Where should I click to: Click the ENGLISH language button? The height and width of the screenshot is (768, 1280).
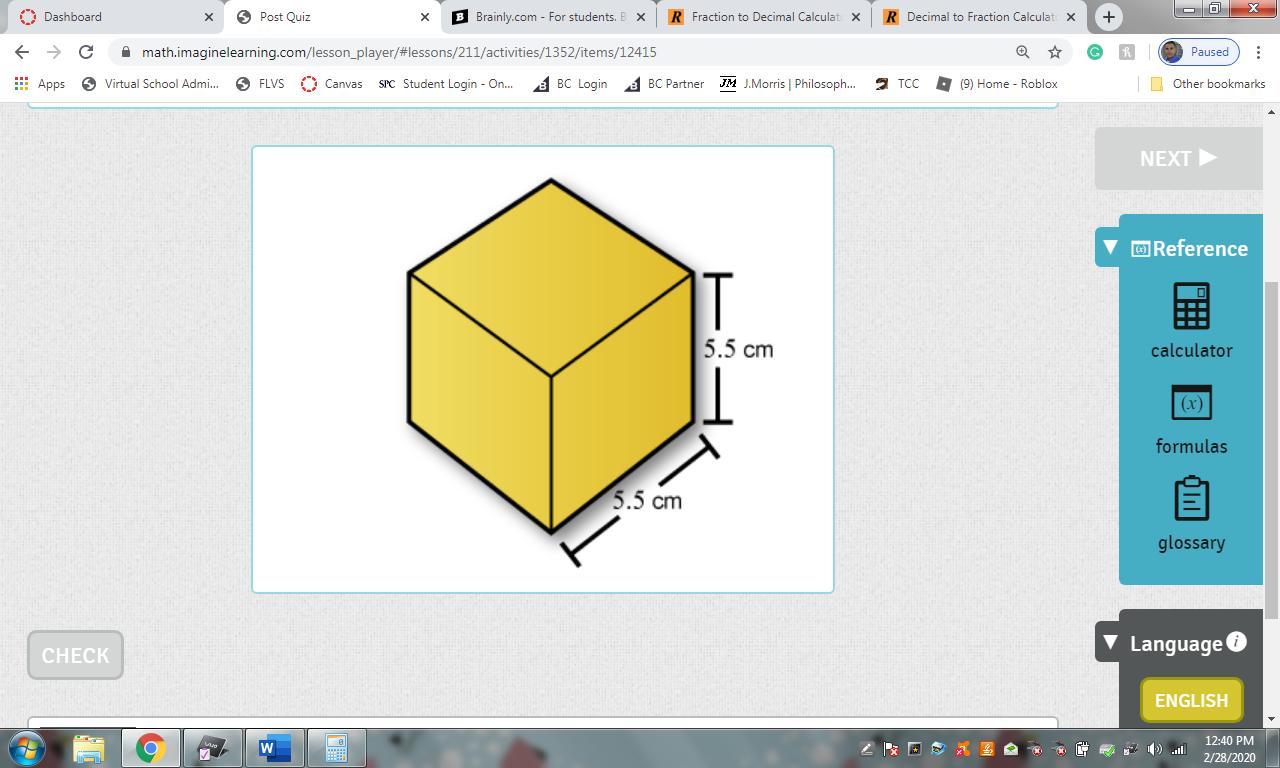(x=1191, y=700)
